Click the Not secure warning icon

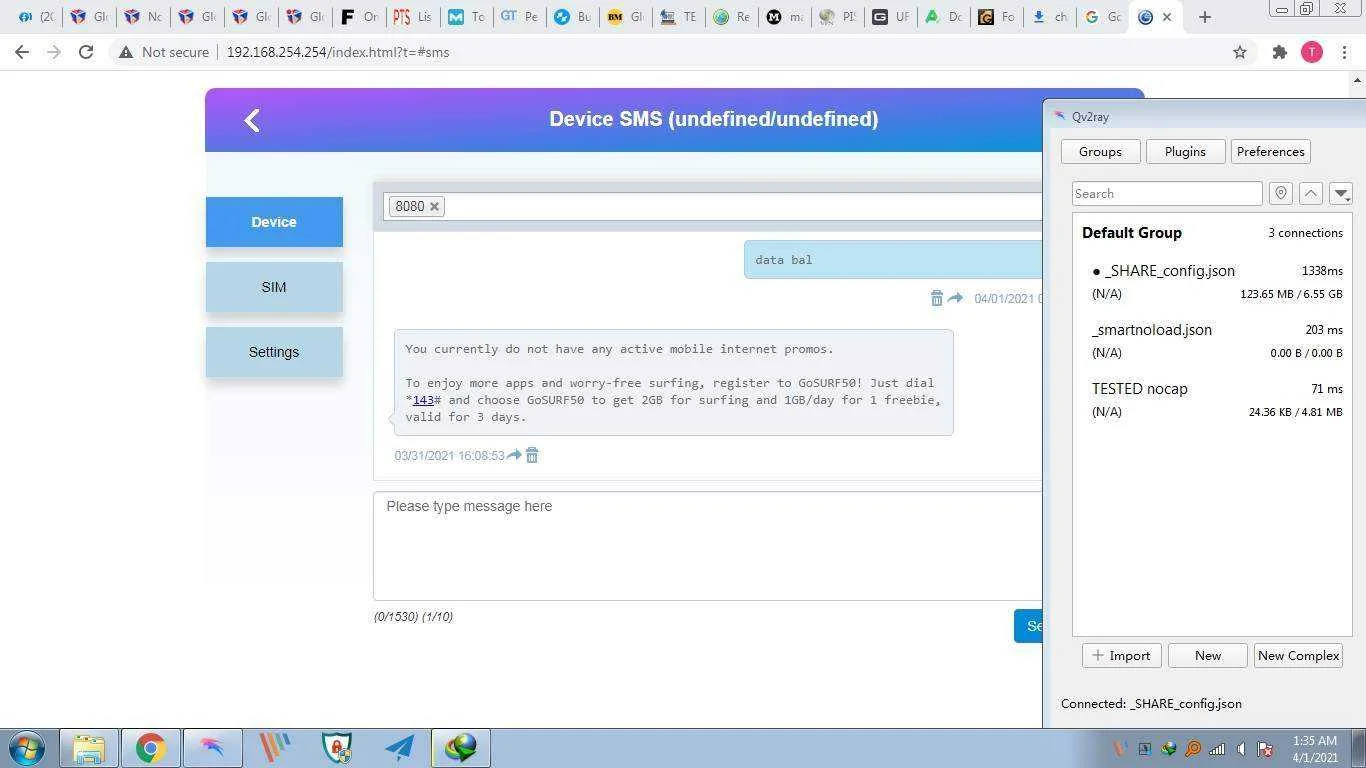[x=126, y=52]
